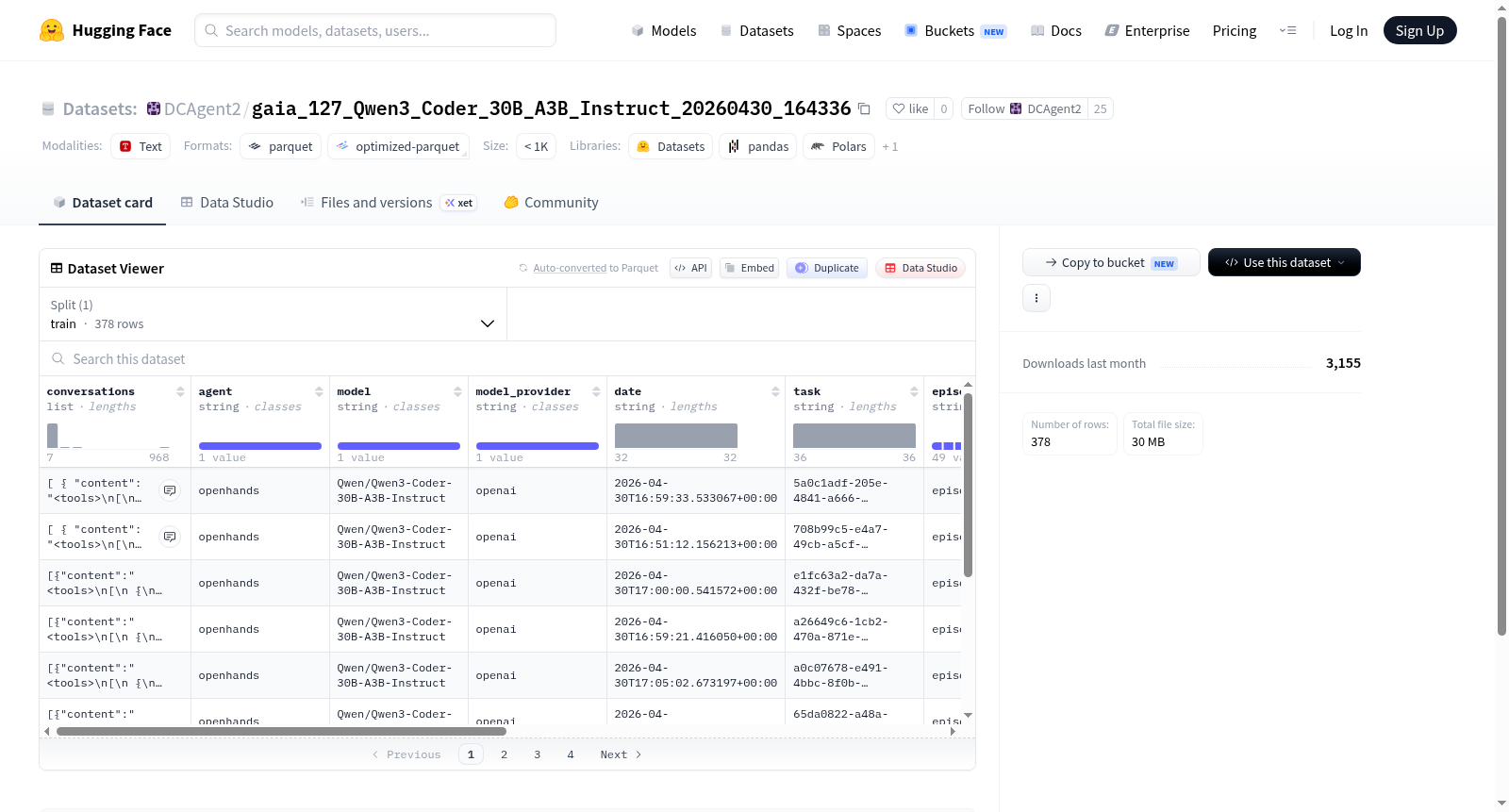1509x812 pixels.
Task: Go to Models in the navigation
Action: 664,30
